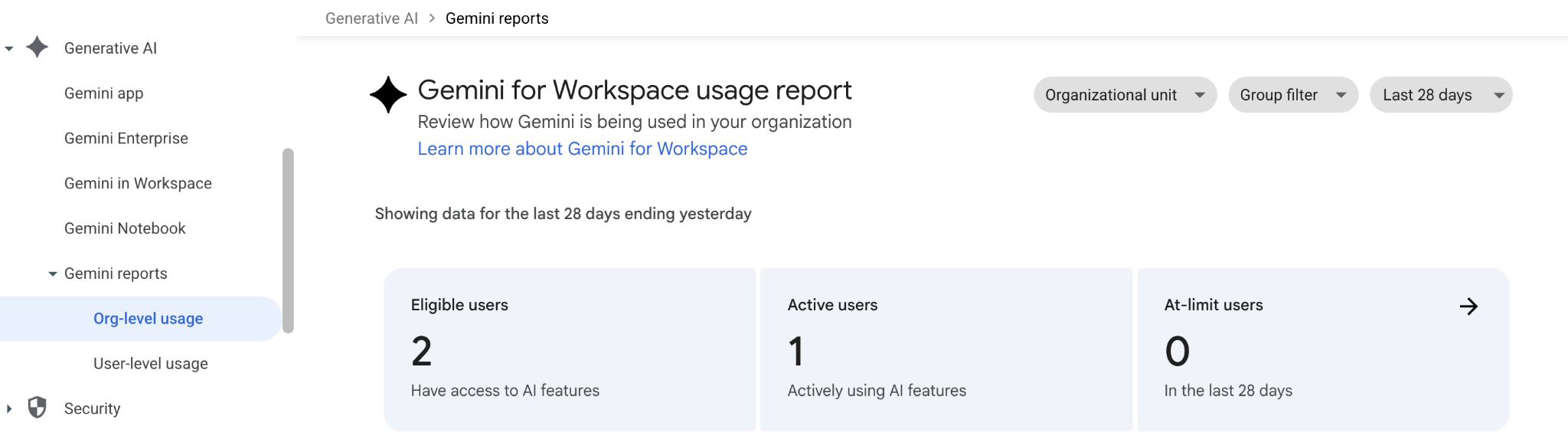Screen dimensions: 1568x439
Task: Click Gemini reports breadcrumb
Action: (497, 18)
